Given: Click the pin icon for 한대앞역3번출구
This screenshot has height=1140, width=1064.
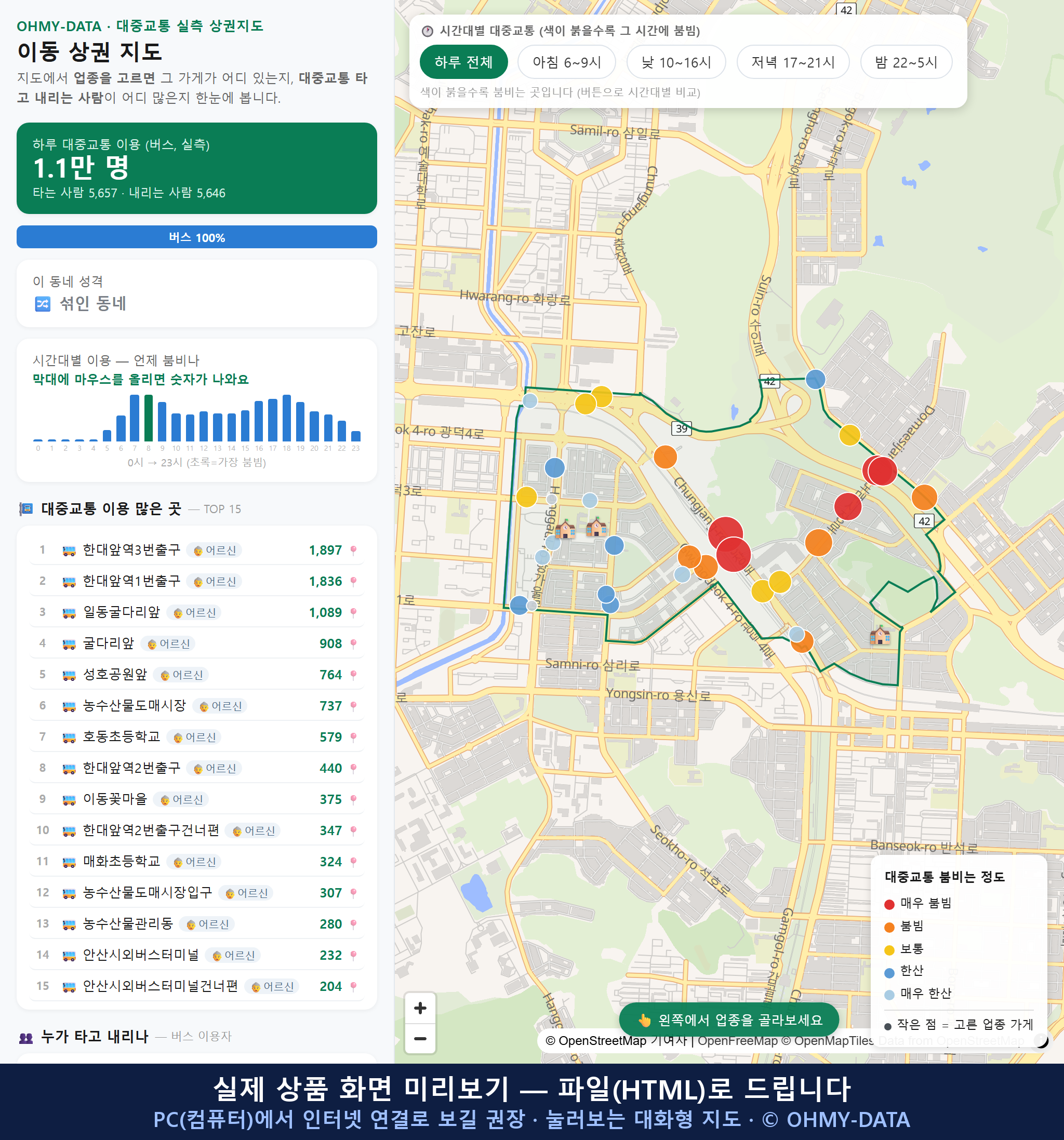Looking at the screenshot, I should [x=353, y=551].
